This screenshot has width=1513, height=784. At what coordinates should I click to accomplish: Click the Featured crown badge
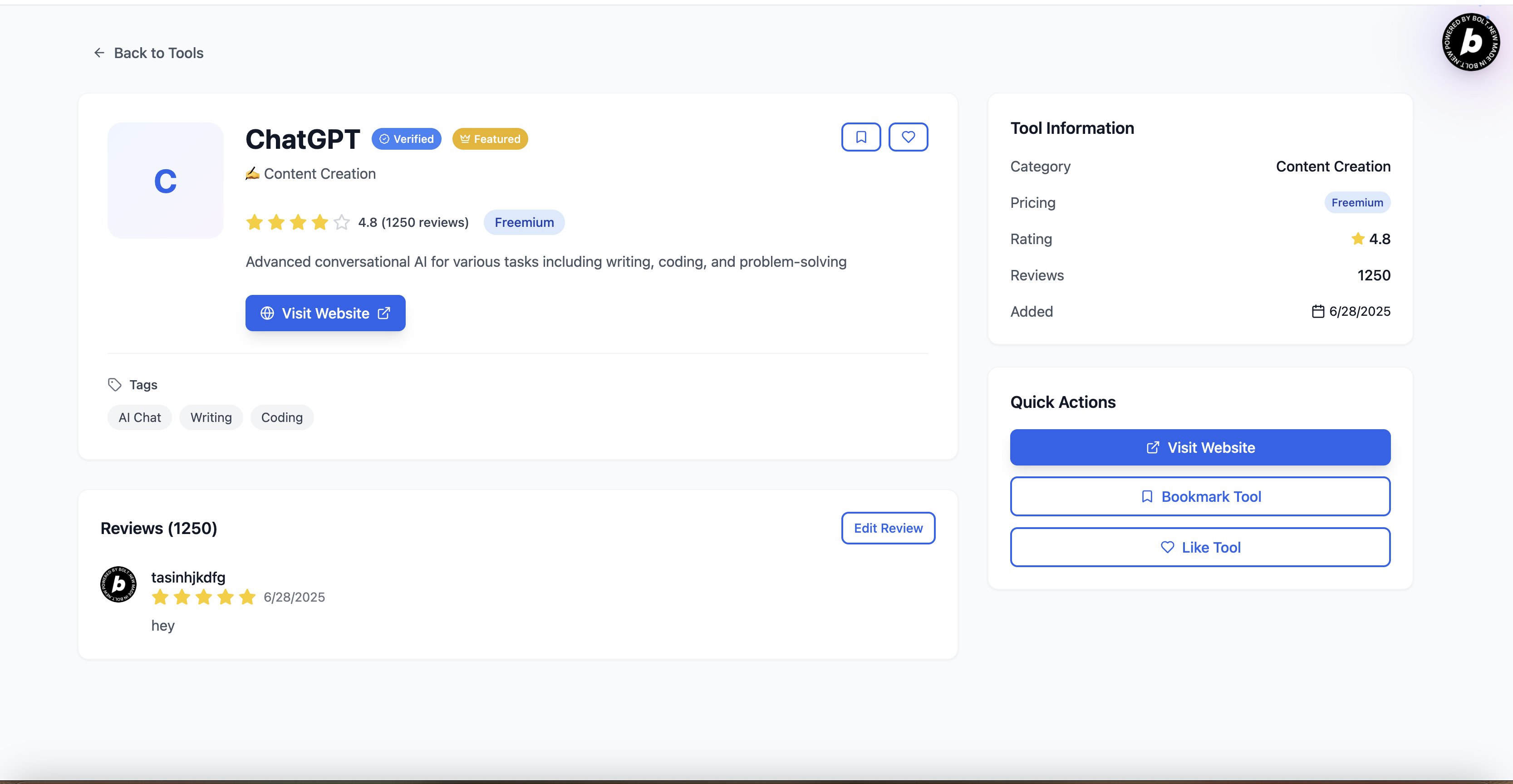490,139
